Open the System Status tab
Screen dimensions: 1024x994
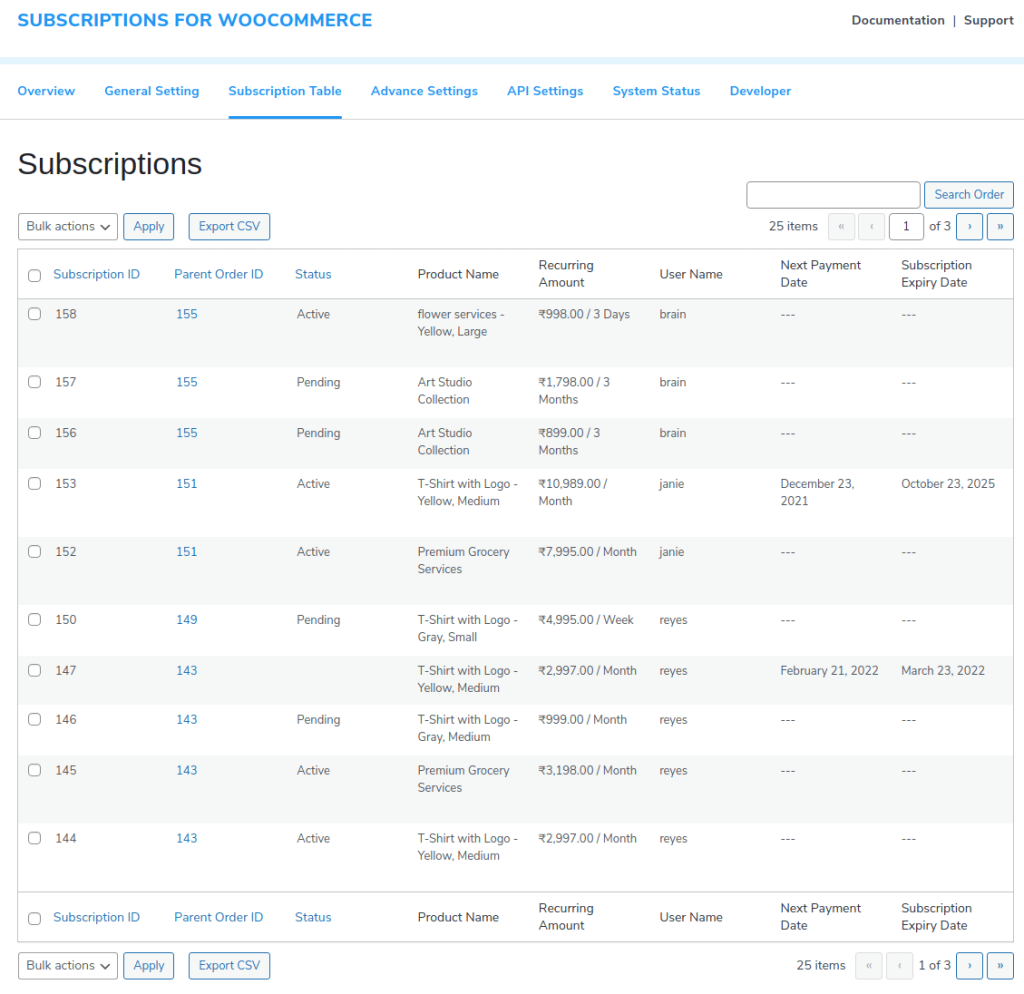tap(656, 91)
